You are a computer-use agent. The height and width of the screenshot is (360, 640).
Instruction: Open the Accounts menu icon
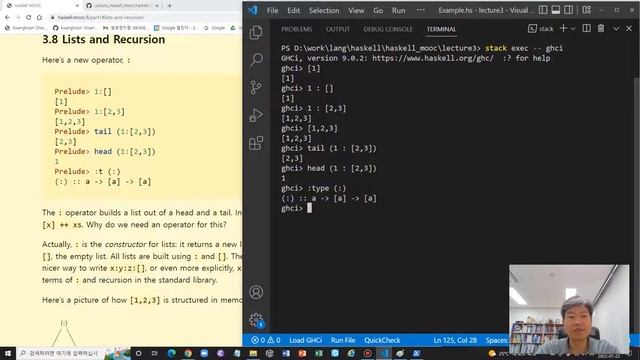256,292
